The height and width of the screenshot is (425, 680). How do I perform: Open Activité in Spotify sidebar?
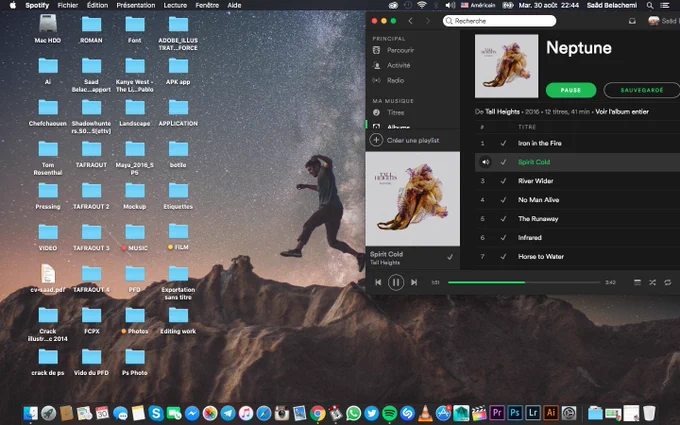coord(398,65)
